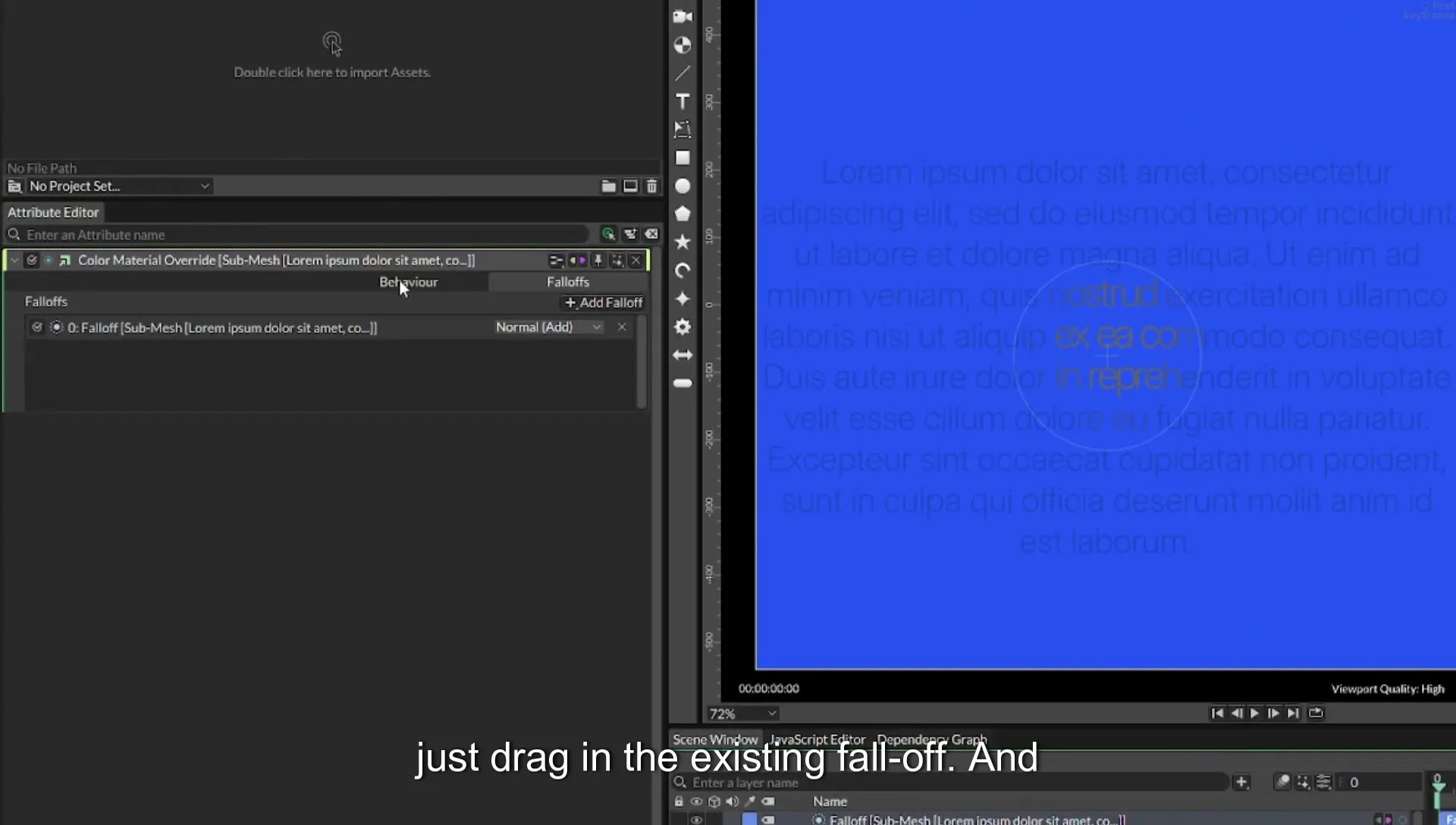Select the Ellipse shape tool
The height and width of the screenshot is (825, 1456).
[x=682, y=187]
